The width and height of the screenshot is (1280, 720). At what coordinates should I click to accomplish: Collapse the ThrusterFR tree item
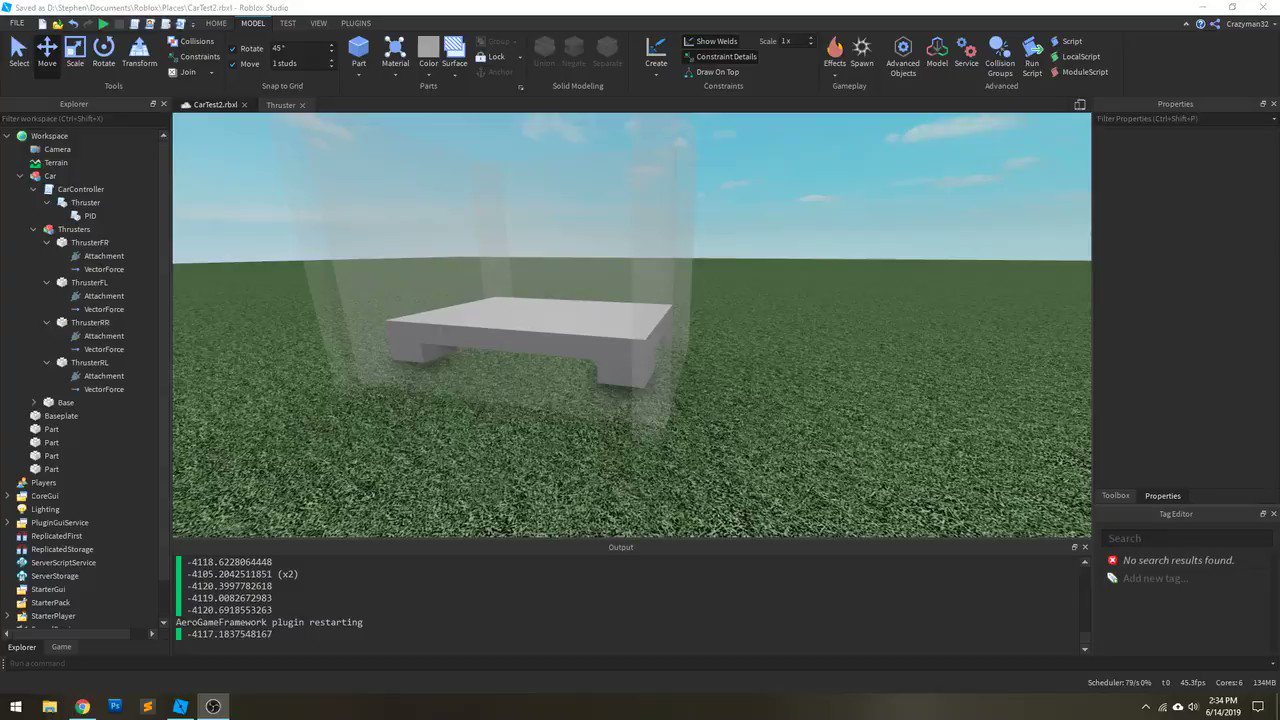[47, 242]
